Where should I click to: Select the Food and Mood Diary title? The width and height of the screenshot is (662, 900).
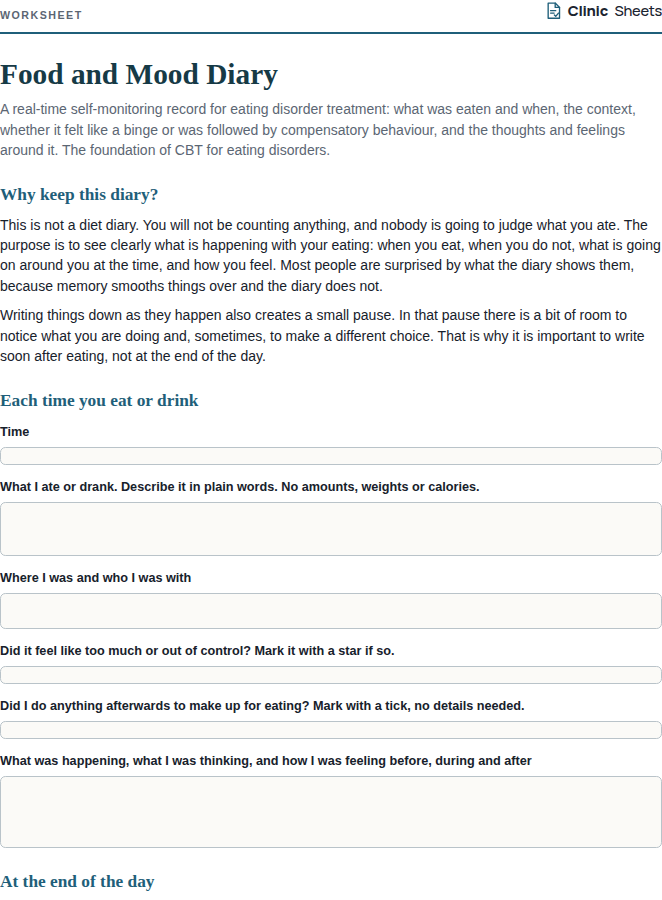(x=139, y=75)
